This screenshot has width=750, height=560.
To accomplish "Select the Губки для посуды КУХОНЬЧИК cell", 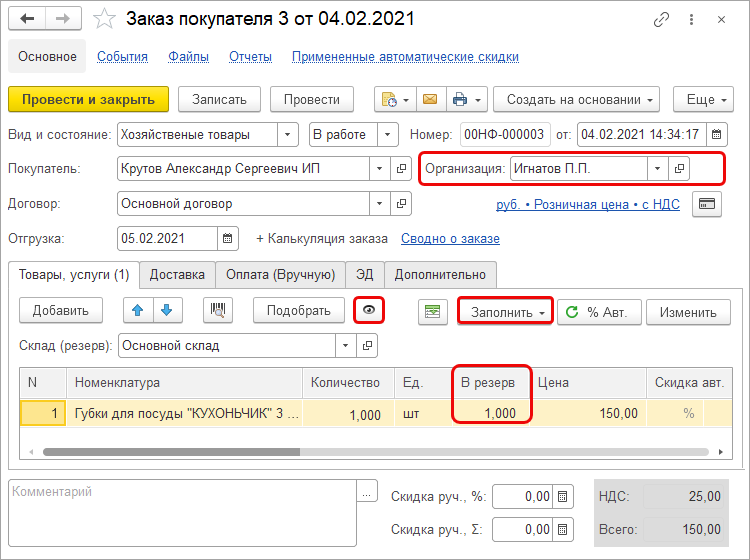I will coord(185,413).
